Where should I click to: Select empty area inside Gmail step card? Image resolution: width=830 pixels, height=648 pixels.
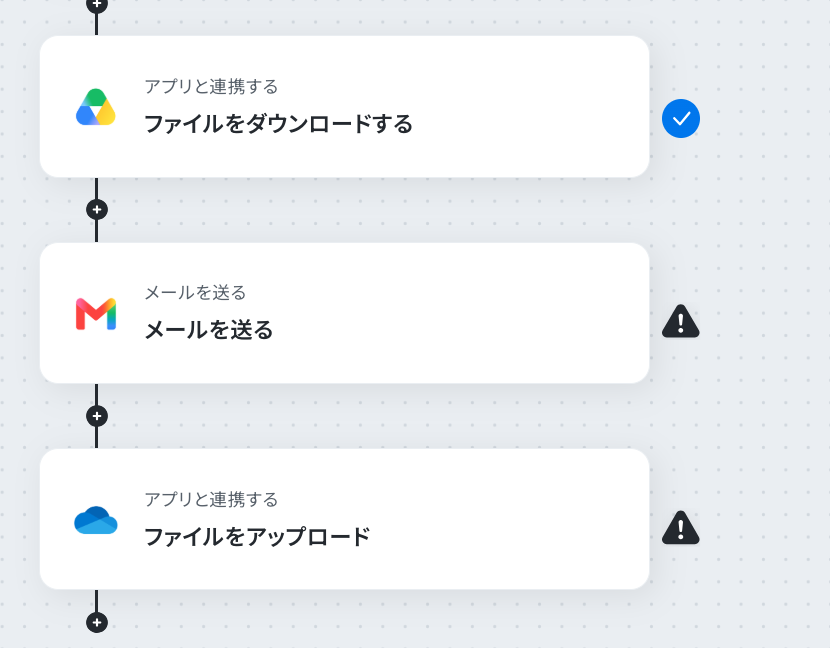(x=476, y=313)
